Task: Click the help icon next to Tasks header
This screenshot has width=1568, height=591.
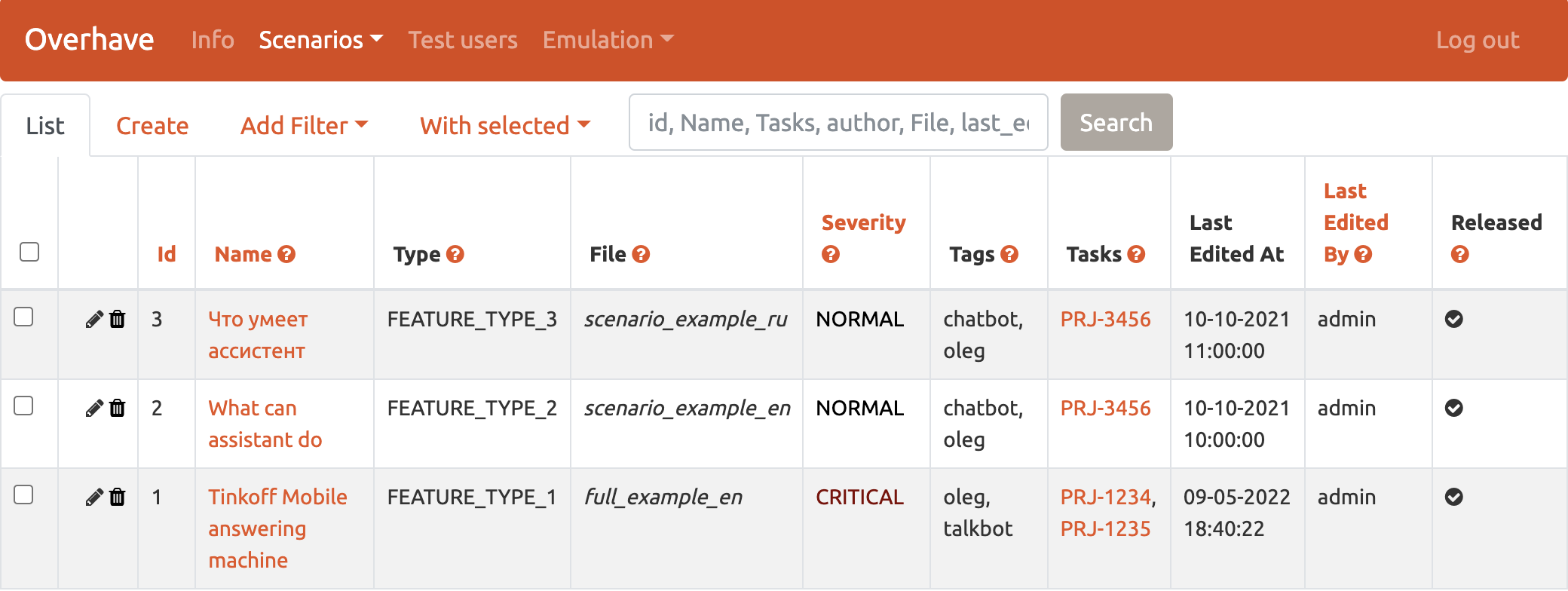Action: coord(1137,254)
